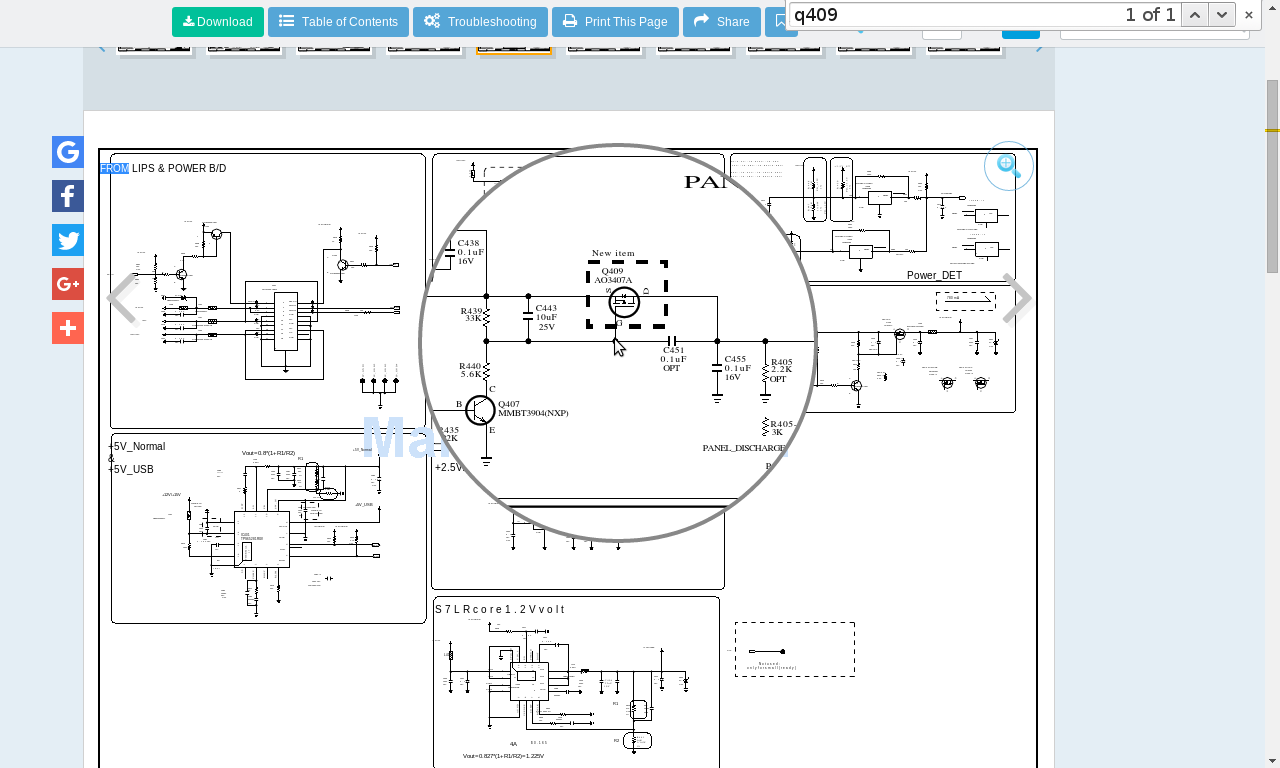This screenshot has height=768, width=1280.
Task: Click the 'New item' annotation text
Action: (613, 254)
